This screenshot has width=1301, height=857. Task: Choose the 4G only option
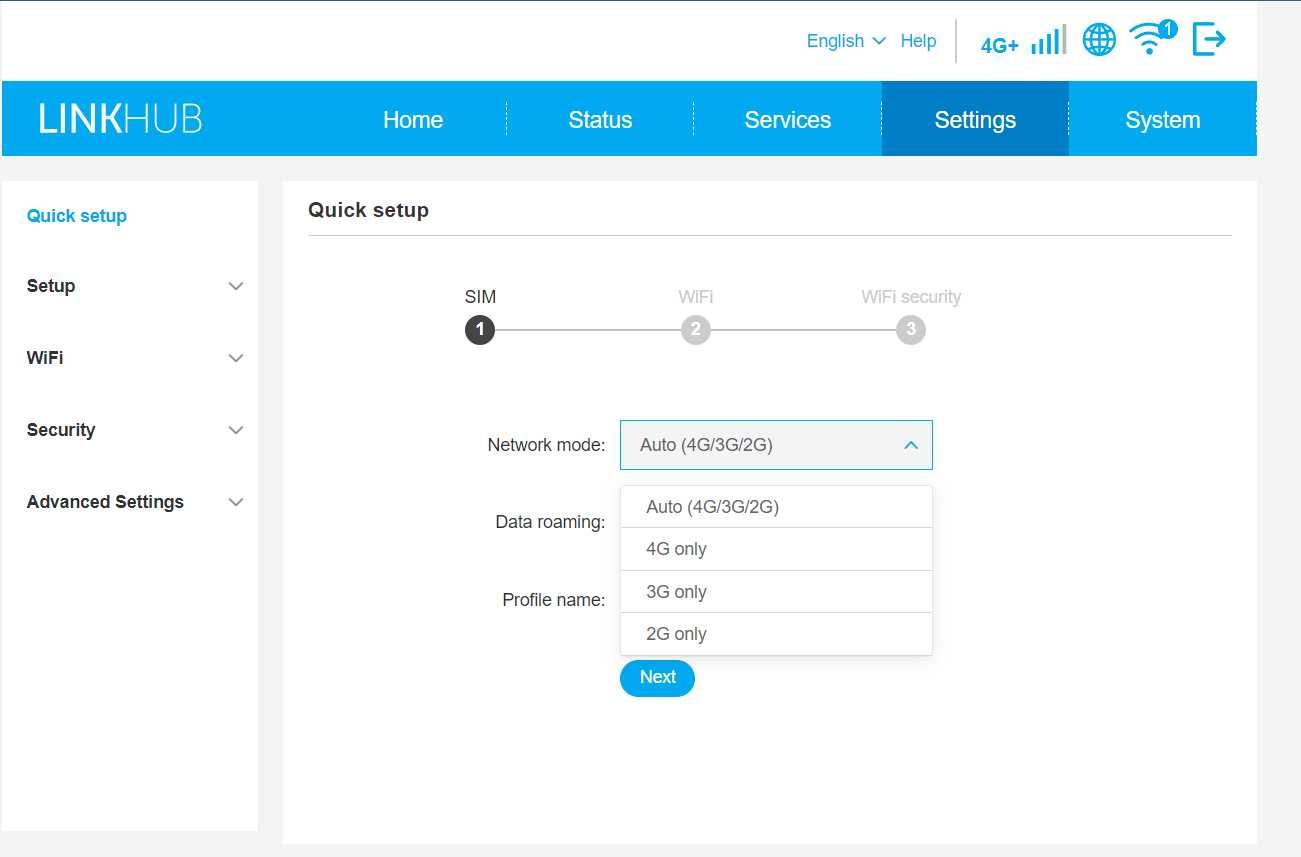click(776, 549)
